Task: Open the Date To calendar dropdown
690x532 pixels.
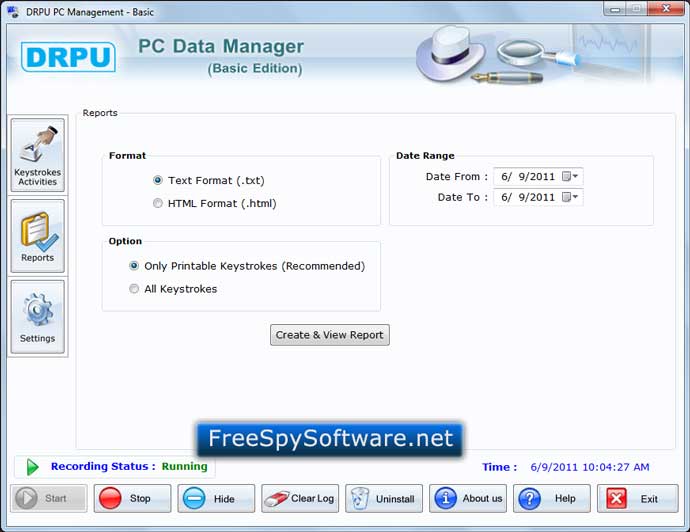Action: [570, 197]
